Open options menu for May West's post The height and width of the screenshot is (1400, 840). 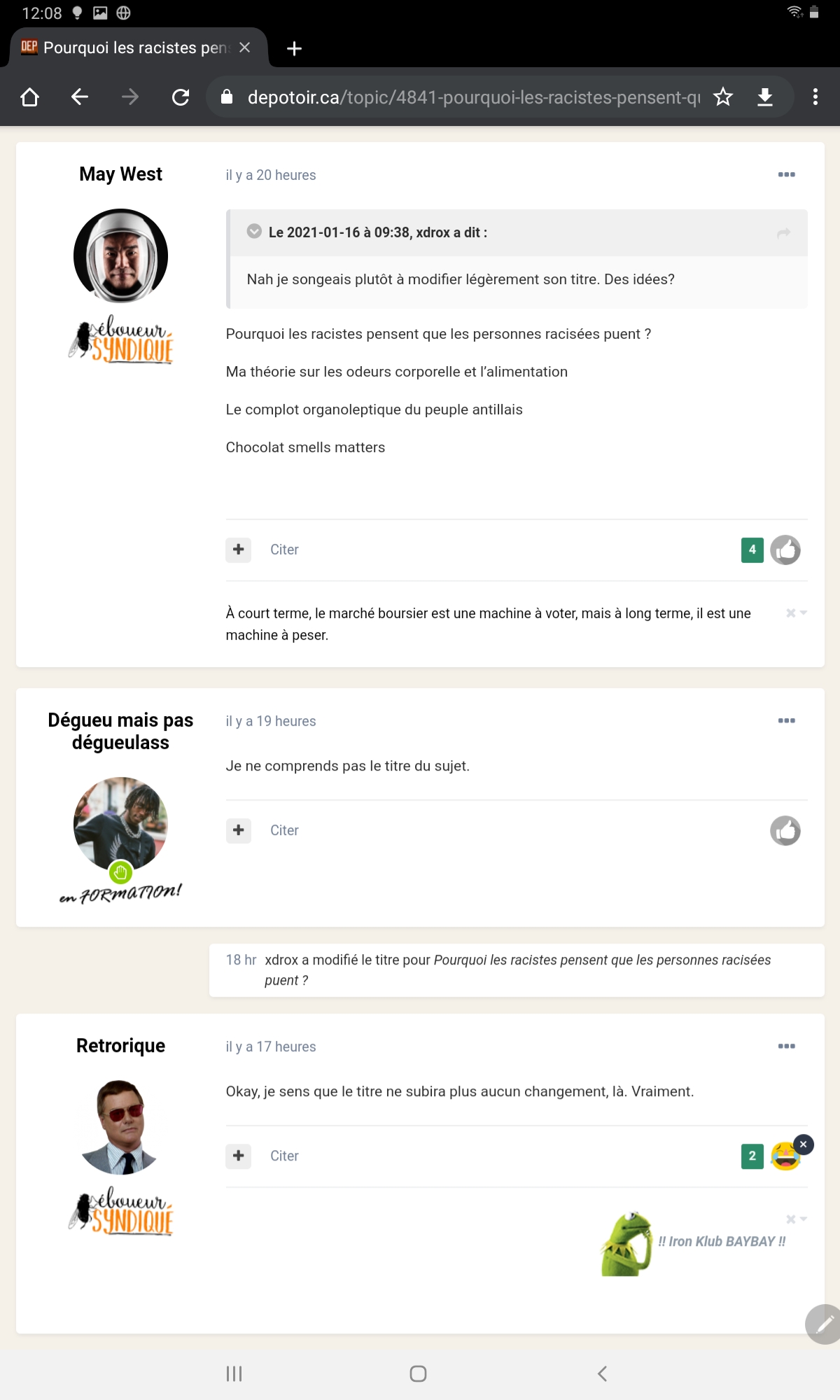[x=787, y=174]
